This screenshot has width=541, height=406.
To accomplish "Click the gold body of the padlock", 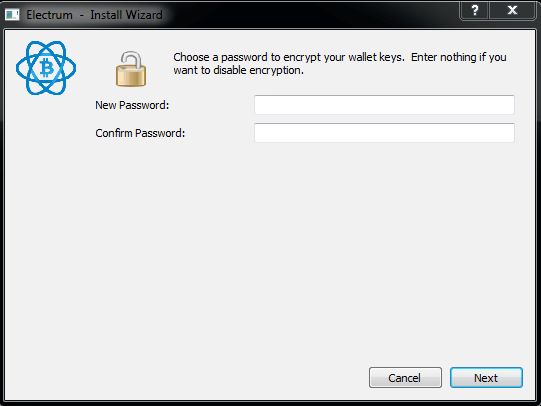I will pos(131,76).
